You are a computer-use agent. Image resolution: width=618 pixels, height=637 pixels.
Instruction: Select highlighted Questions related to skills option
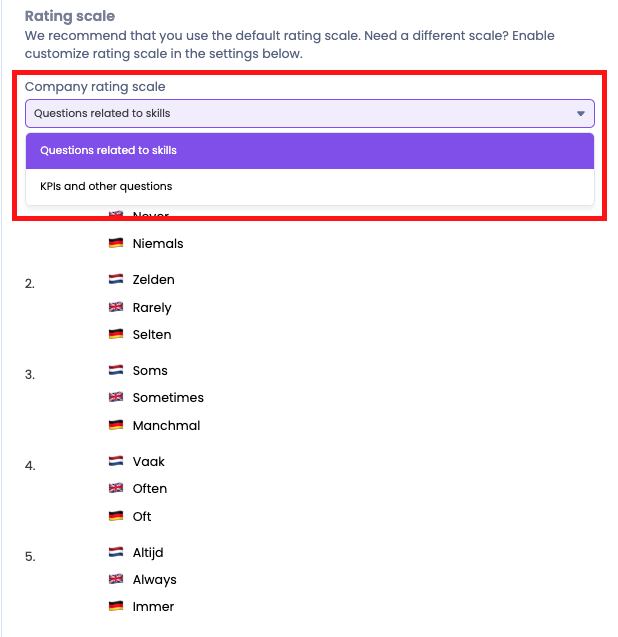[108, 151]
